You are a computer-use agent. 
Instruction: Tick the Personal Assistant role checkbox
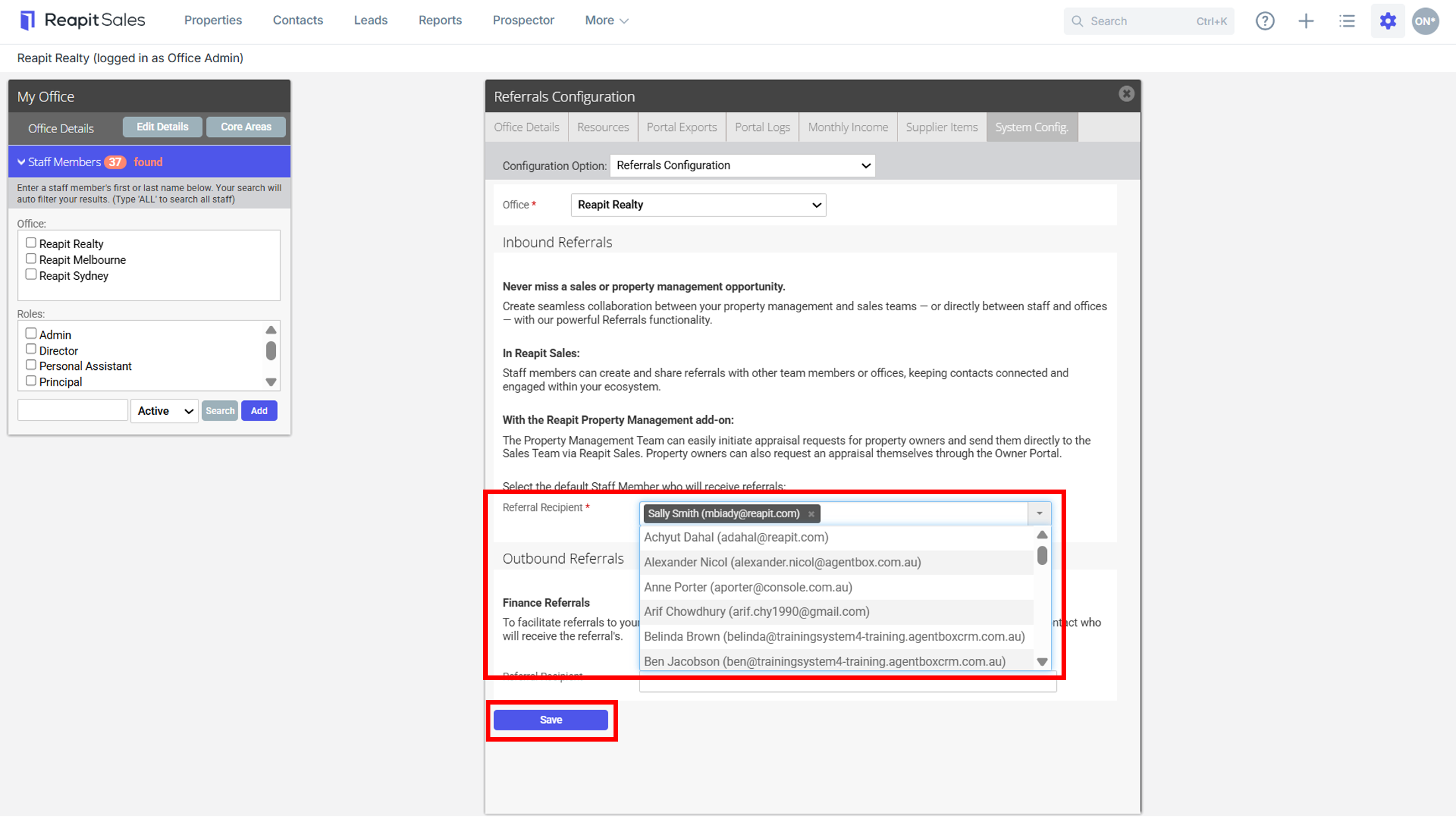[x=30, y=365]
